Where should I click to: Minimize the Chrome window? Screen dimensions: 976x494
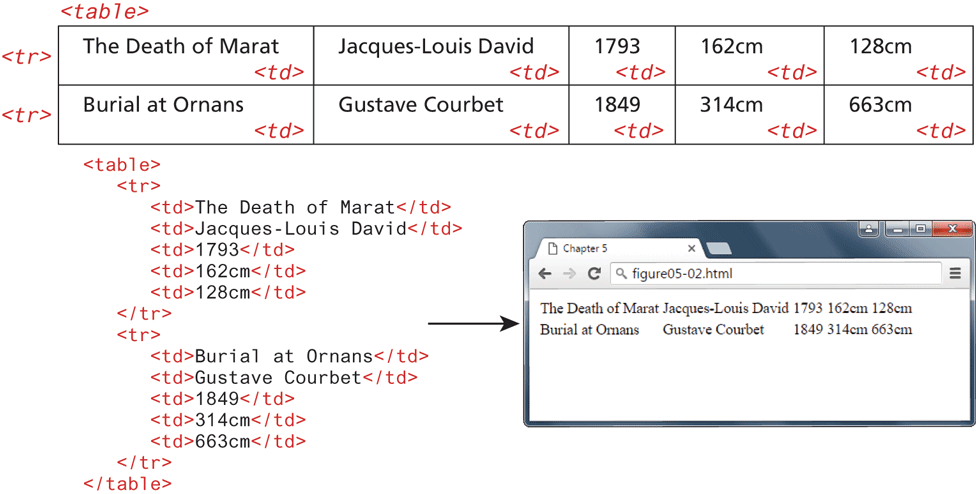pyautogui.click(x=897, y=229)
